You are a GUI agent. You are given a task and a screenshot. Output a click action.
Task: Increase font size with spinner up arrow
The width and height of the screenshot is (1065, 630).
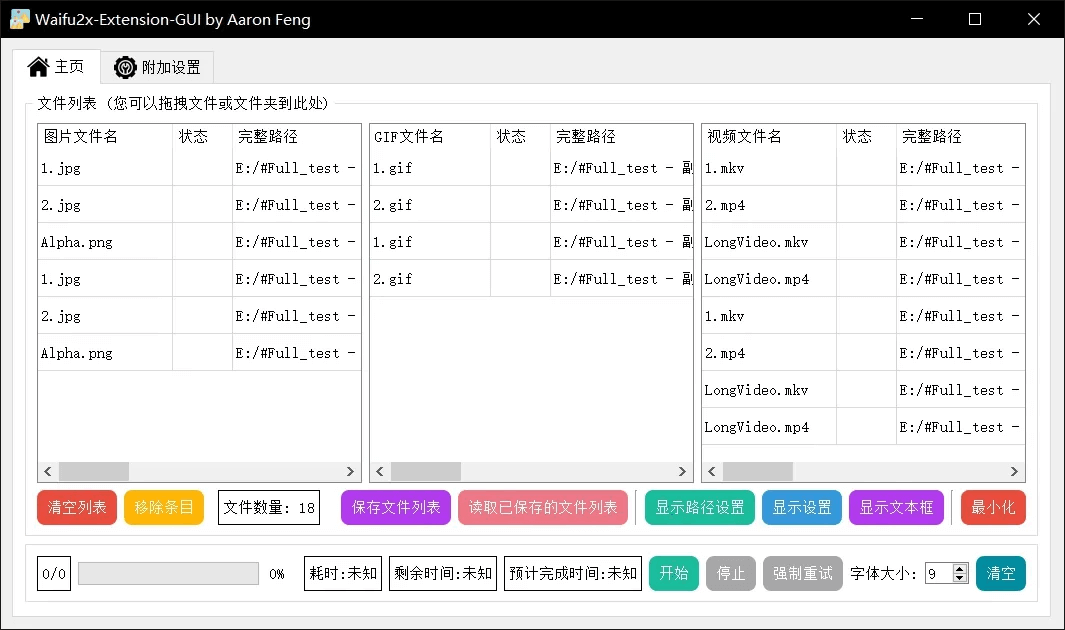tap(960, 569)
